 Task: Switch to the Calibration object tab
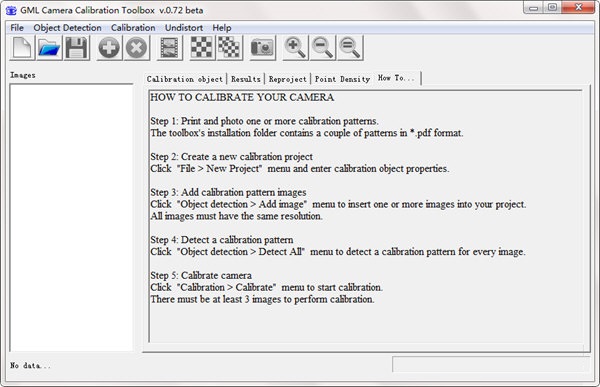coord(185,79)
